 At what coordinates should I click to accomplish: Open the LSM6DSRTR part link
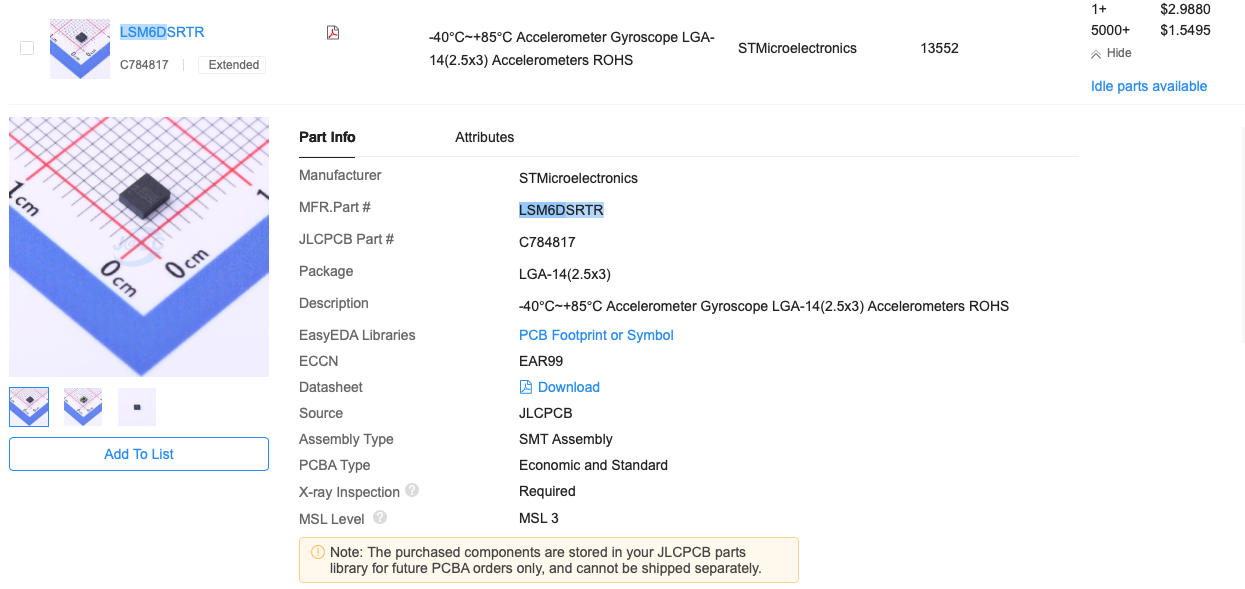tap(162, 32)
